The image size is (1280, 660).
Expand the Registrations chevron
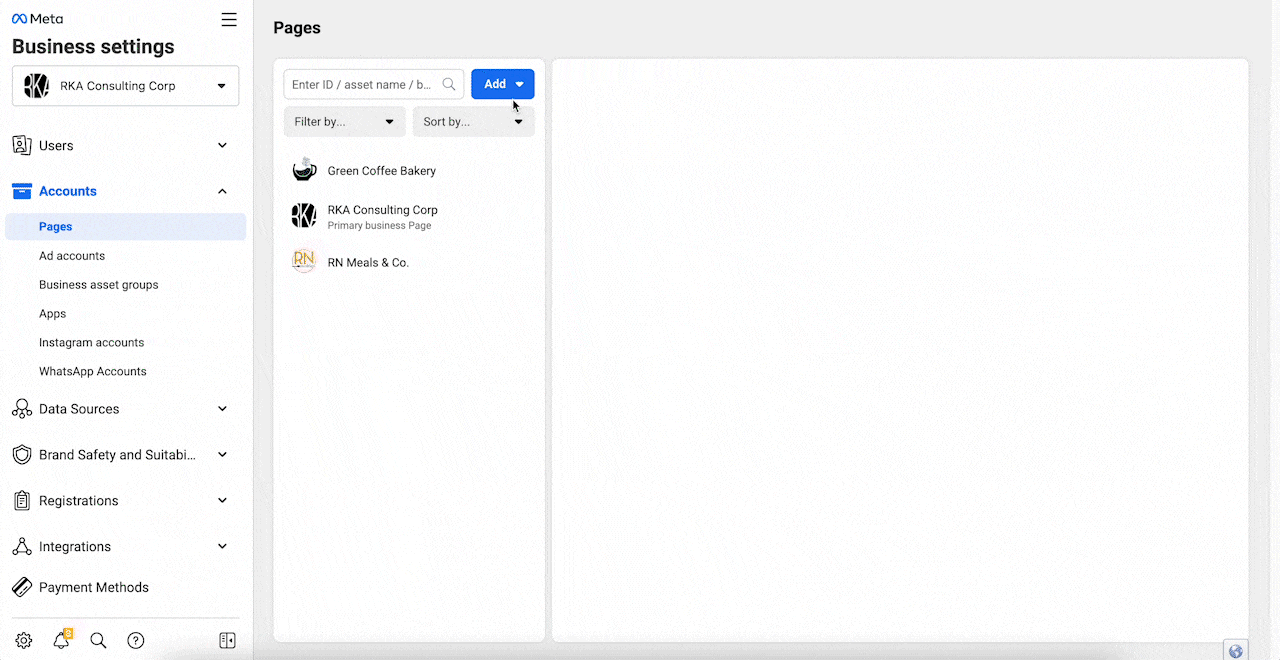click(222, 501)
